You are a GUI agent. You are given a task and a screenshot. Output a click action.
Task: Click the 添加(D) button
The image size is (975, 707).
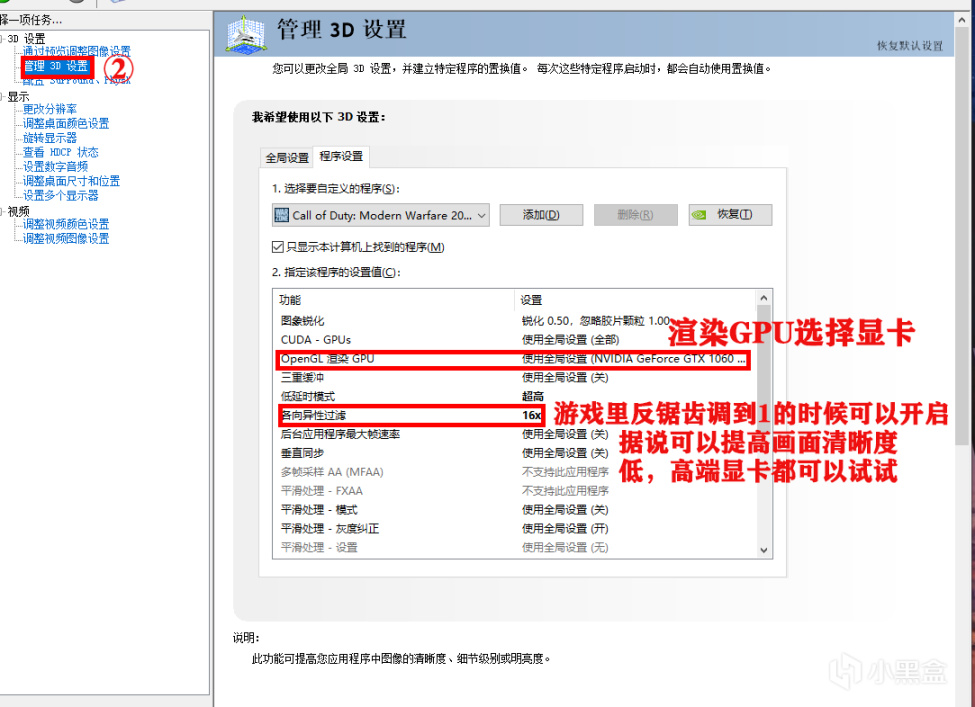[541, 215]
